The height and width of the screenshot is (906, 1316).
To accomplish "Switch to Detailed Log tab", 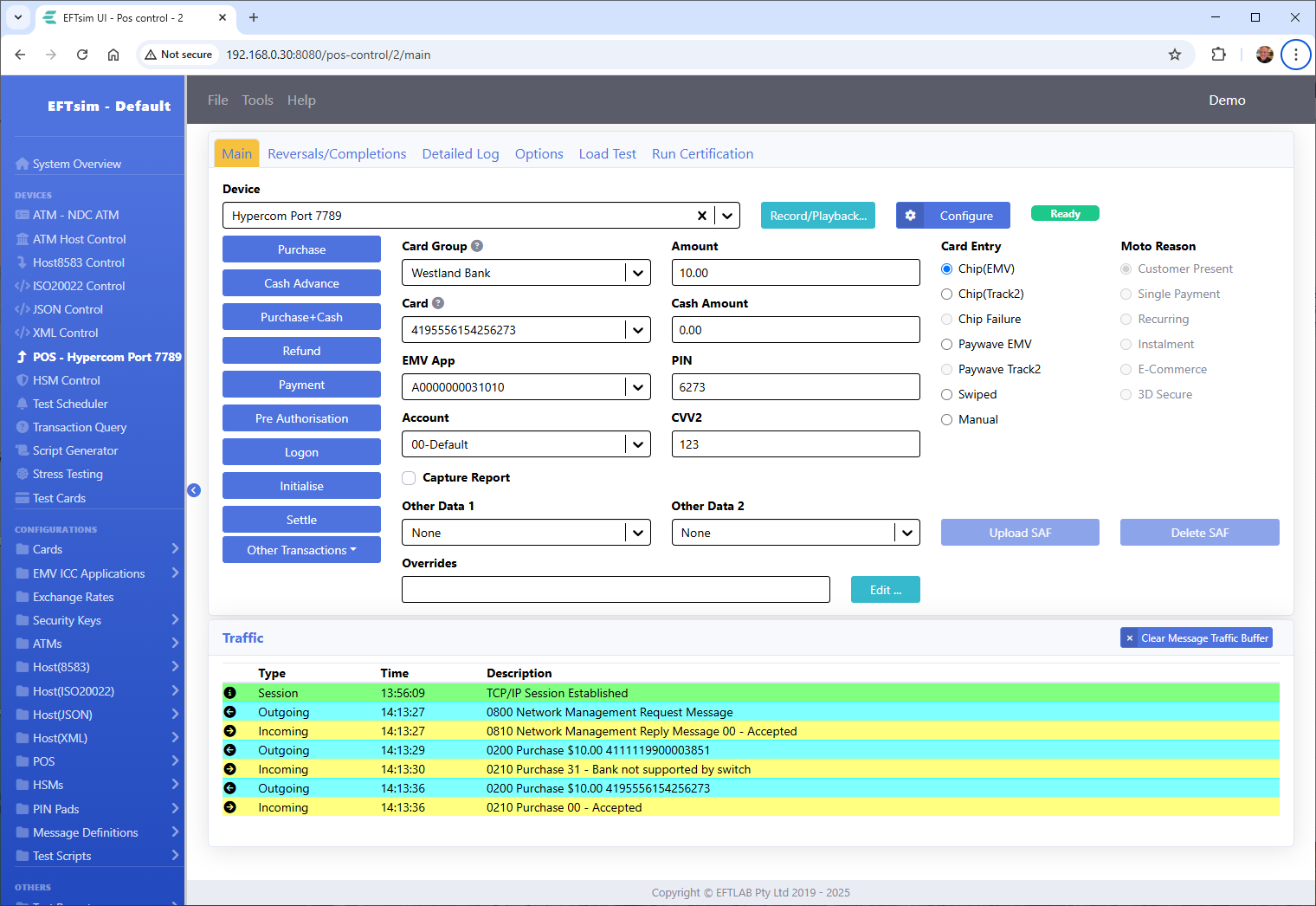I will [461, 154].
